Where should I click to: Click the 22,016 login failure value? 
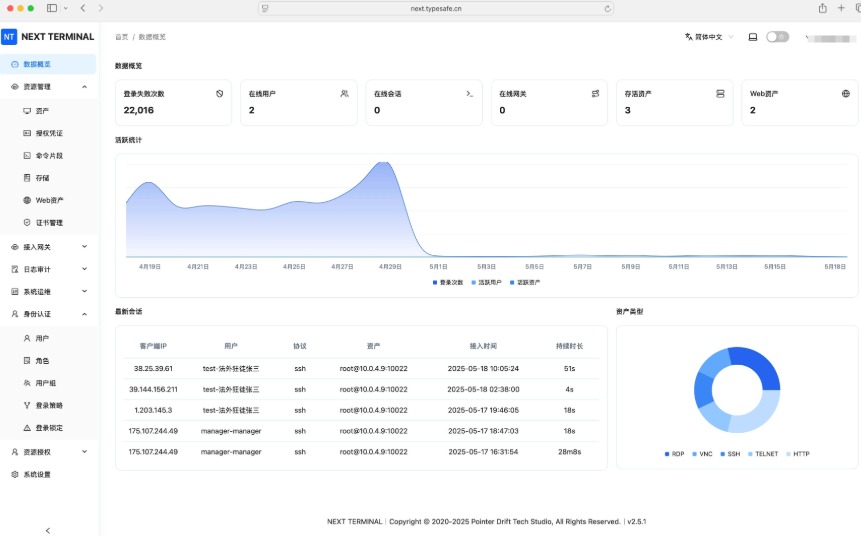pos(139,110)
